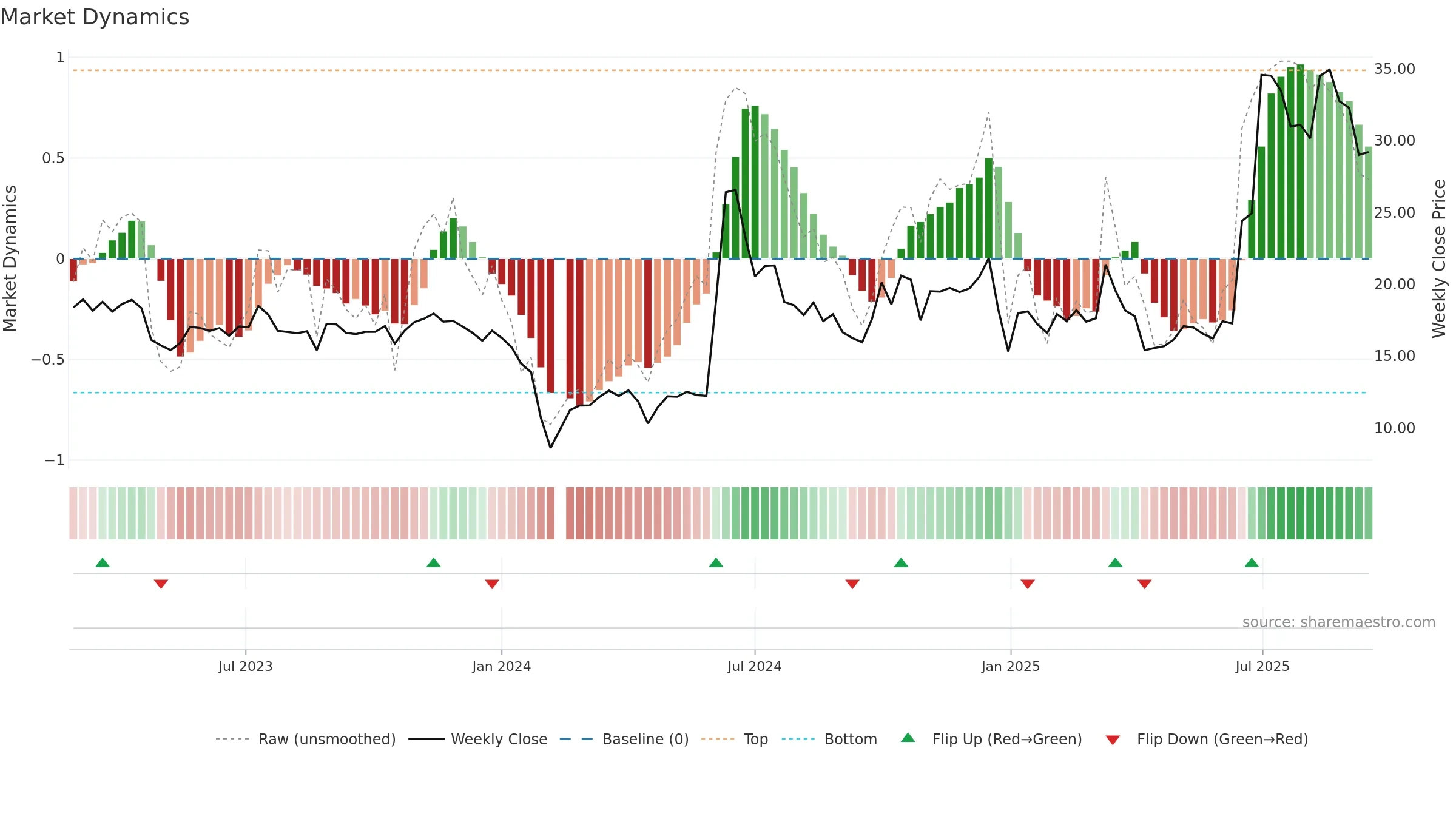The image size is (1456, 819).
Task: Click the 15.00 price axis label
Action: click(x=1395, y=356)
